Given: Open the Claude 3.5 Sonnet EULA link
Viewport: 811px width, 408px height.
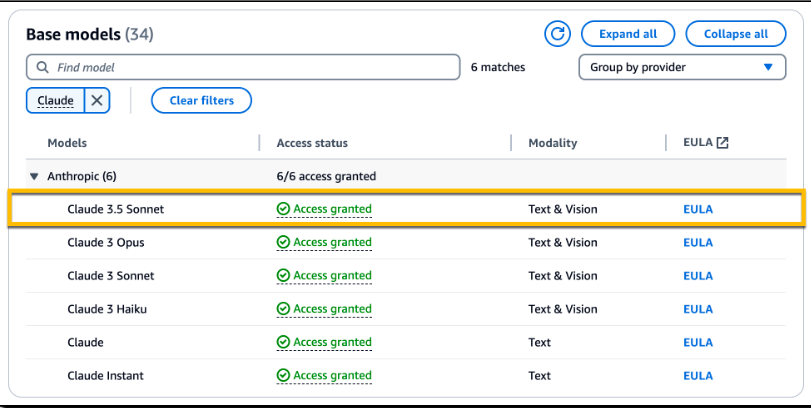Looking at the screenshot, I should click(698, 209).
